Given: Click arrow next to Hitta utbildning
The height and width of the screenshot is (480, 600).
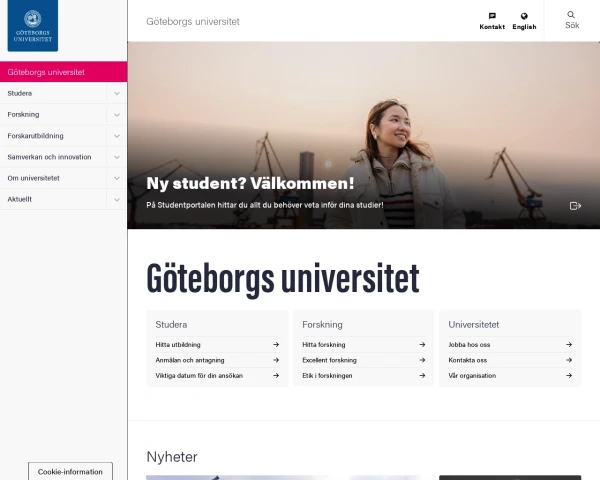Looking at the screenshot, I should [276, 345].
